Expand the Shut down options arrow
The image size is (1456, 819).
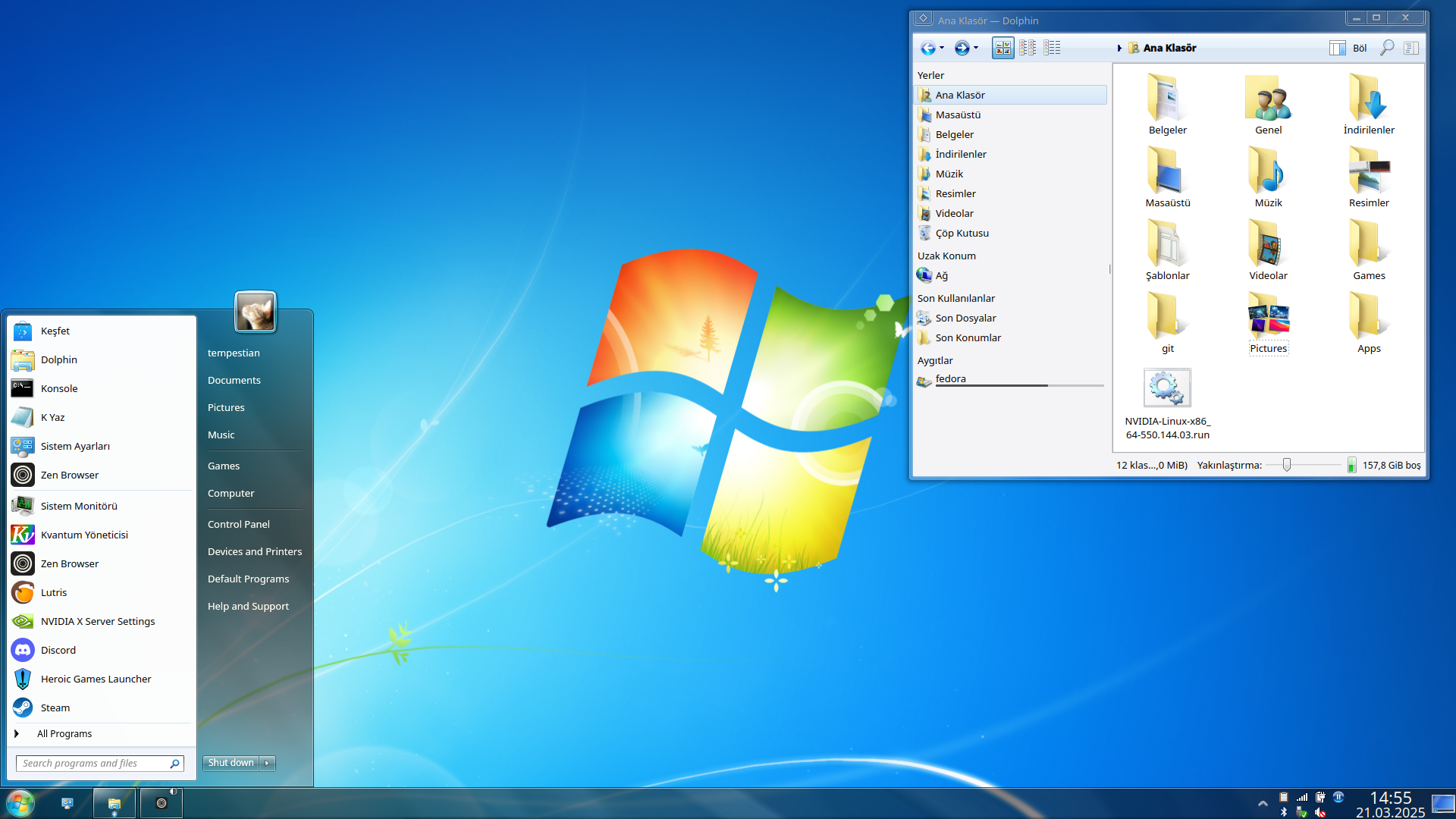tap(267, 763)
